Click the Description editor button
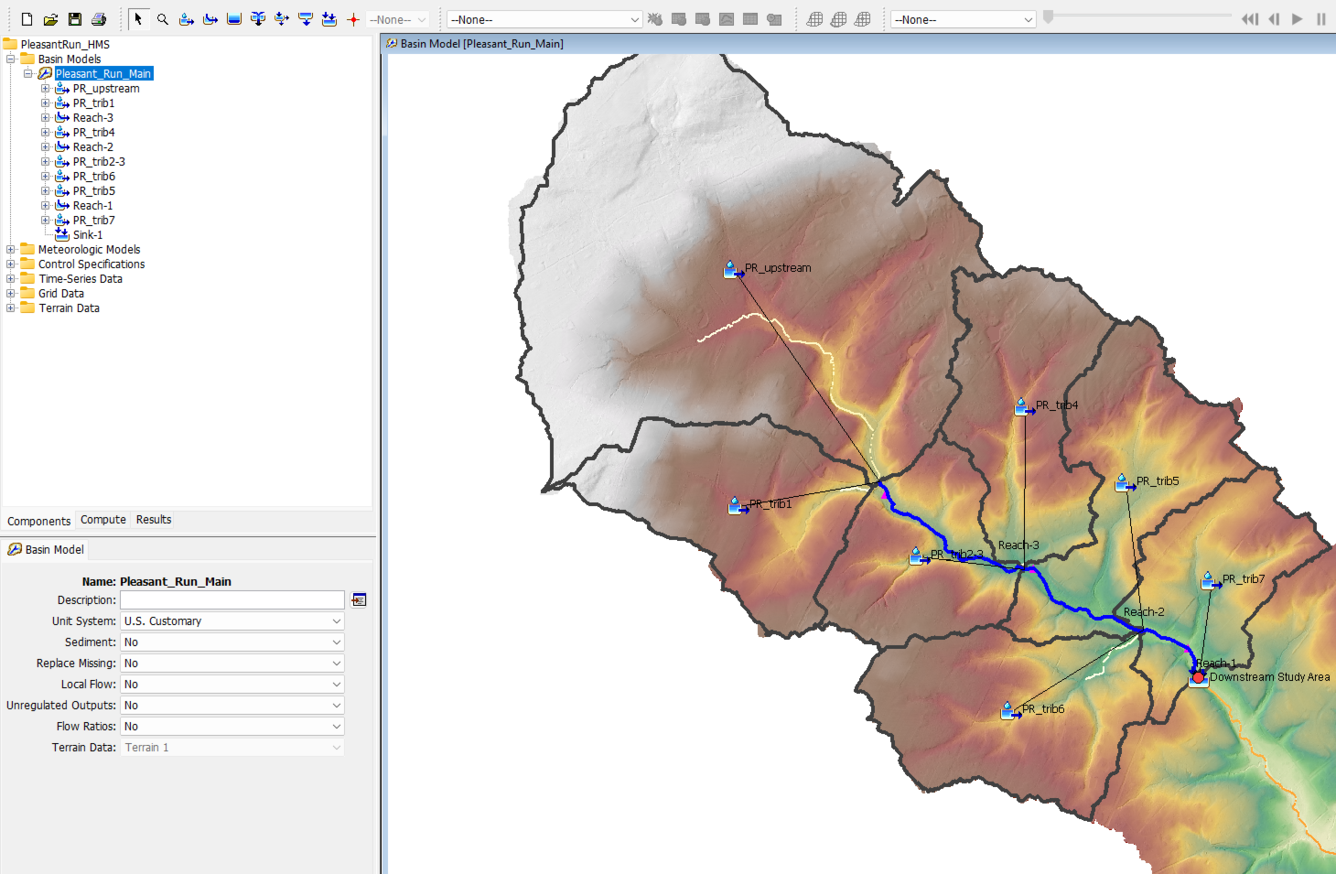The image size is (1336, 874). tap(358, 599)
